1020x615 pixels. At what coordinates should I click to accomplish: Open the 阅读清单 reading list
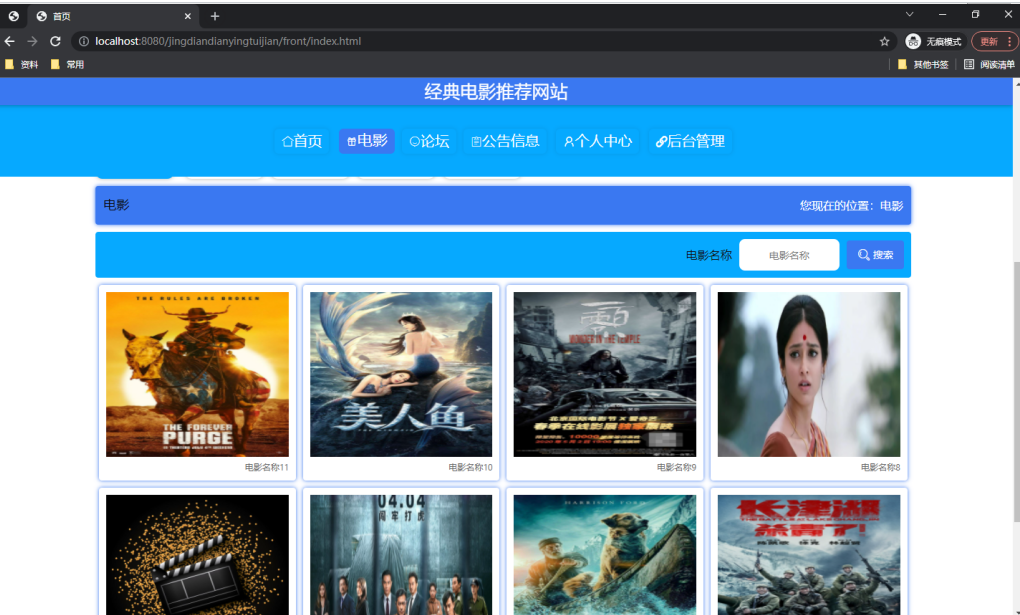[989, 64]
